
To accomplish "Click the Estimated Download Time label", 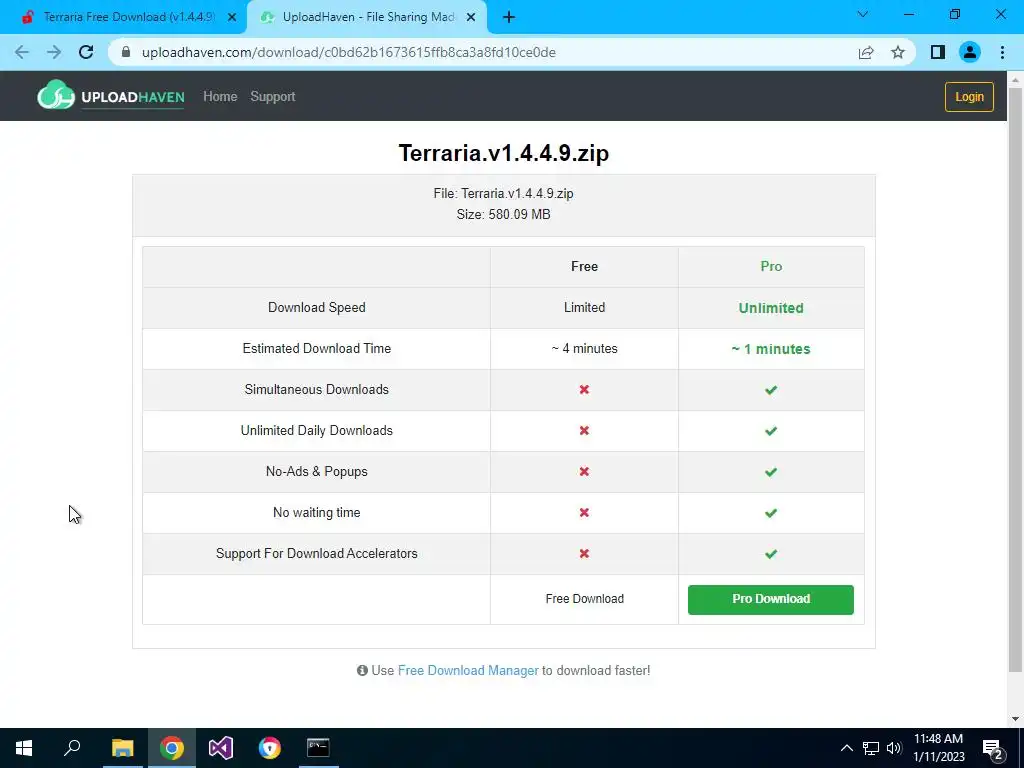I will click(317, 349).
